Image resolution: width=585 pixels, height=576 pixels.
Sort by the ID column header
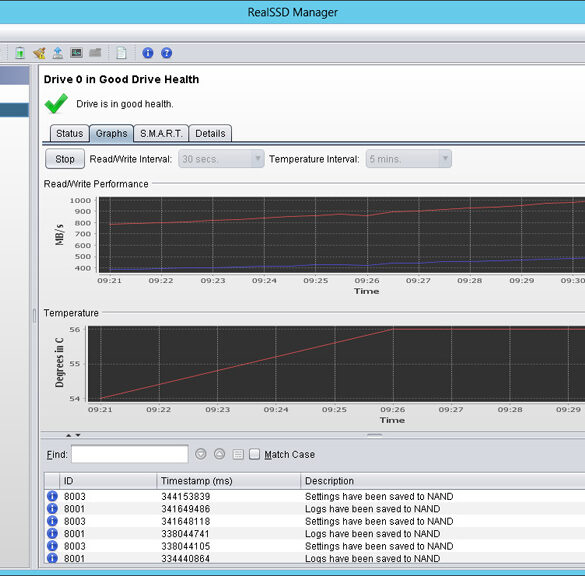108,481
